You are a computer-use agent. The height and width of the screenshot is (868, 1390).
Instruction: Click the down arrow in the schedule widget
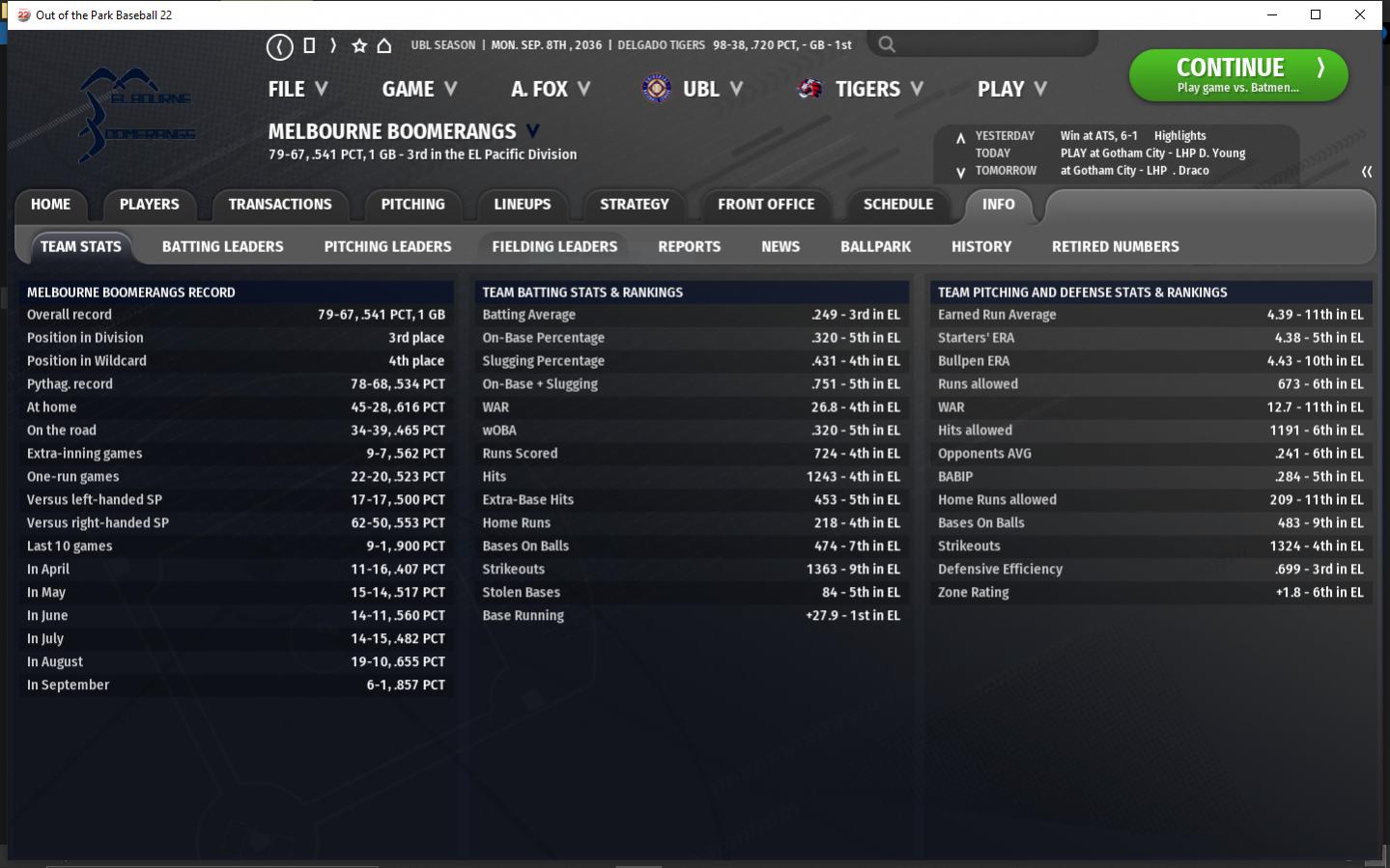click(960, 173)
